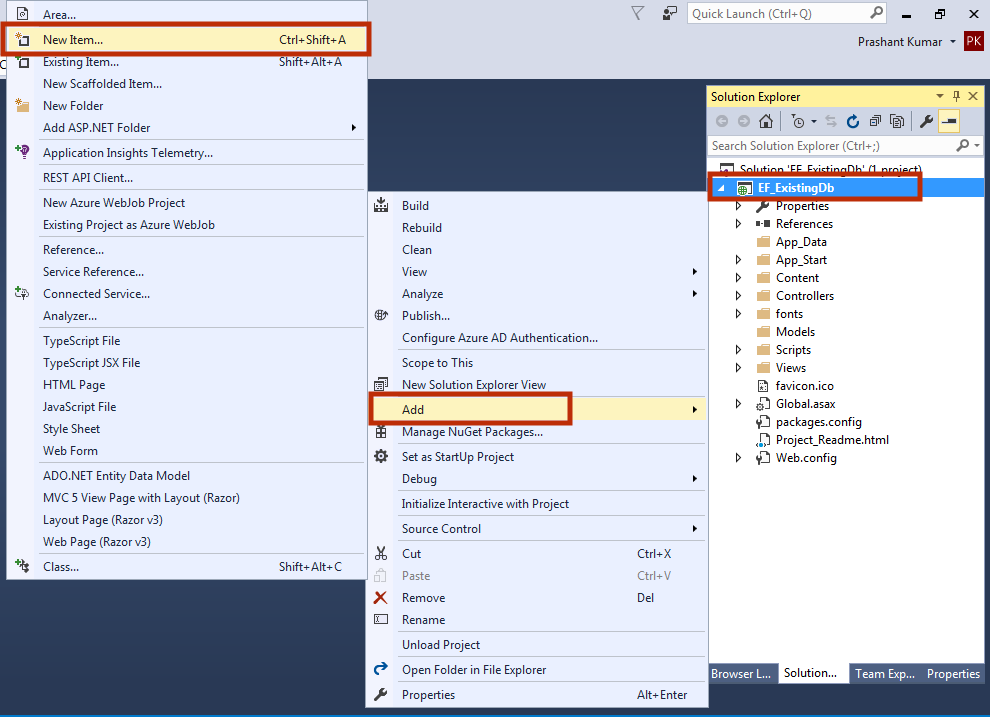
Task: Toggle the Preview Selected Items button
Action: 949,121
